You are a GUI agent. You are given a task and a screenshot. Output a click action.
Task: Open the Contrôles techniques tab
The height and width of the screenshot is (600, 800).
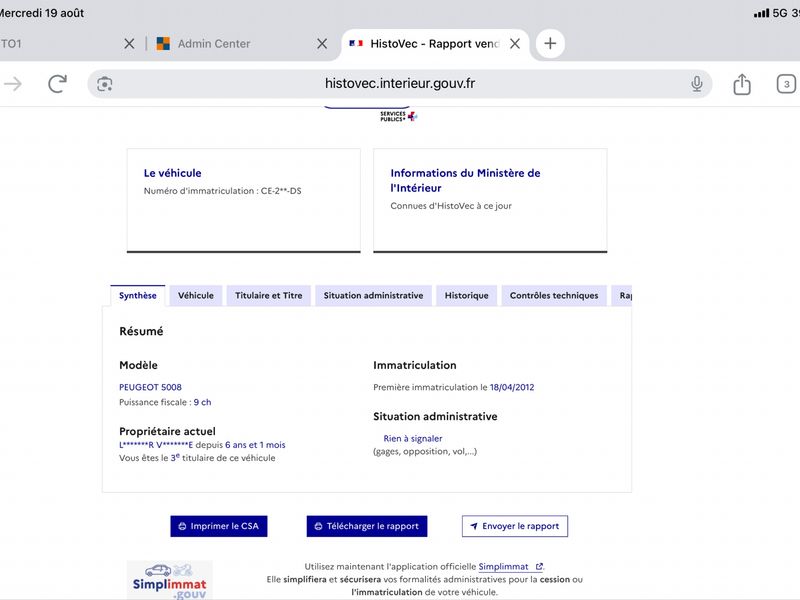pos(554,295)
